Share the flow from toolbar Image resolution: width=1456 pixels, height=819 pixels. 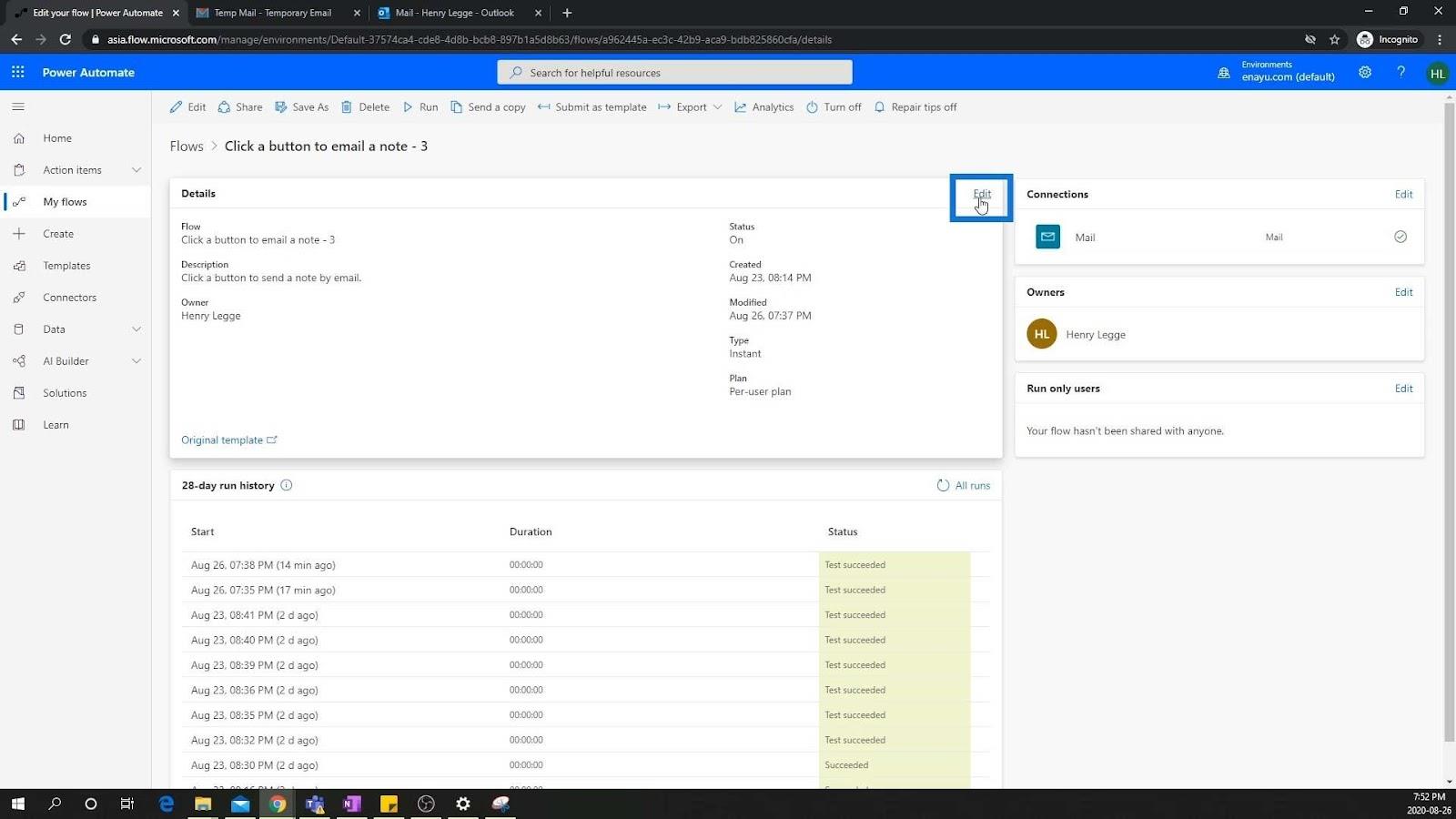pos(240,107)
